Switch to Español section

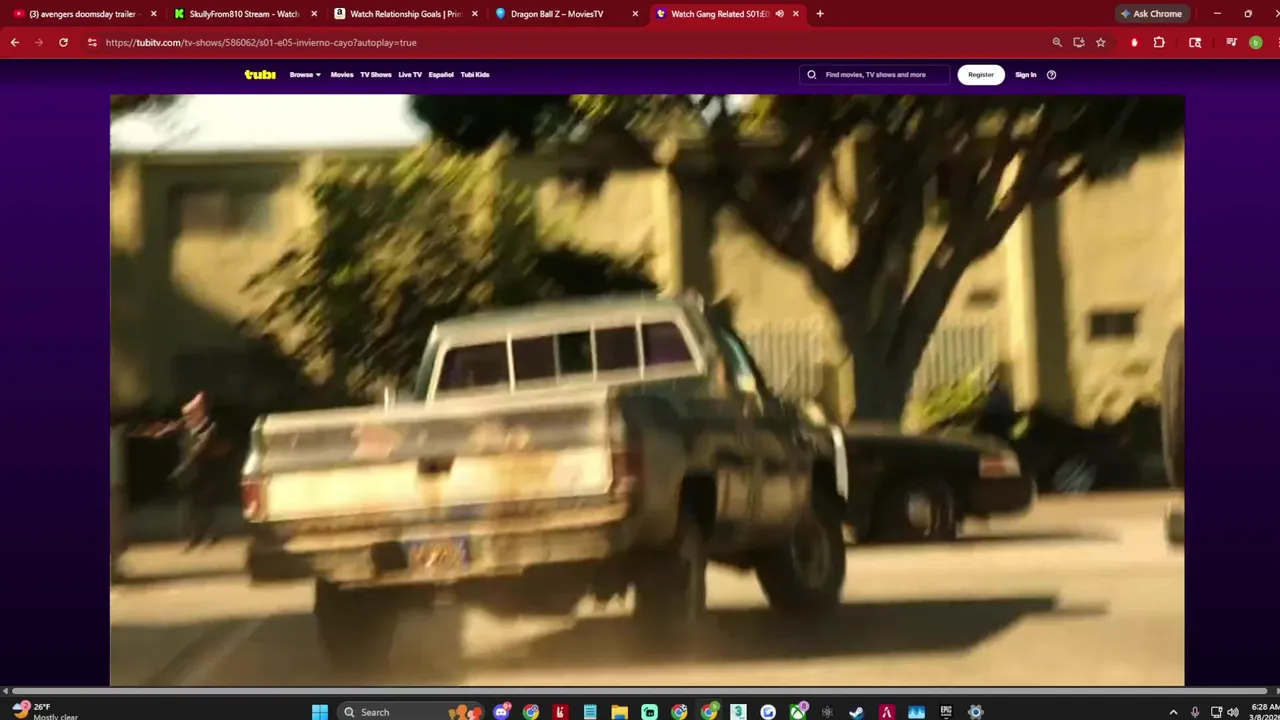[x=441, y=75]
